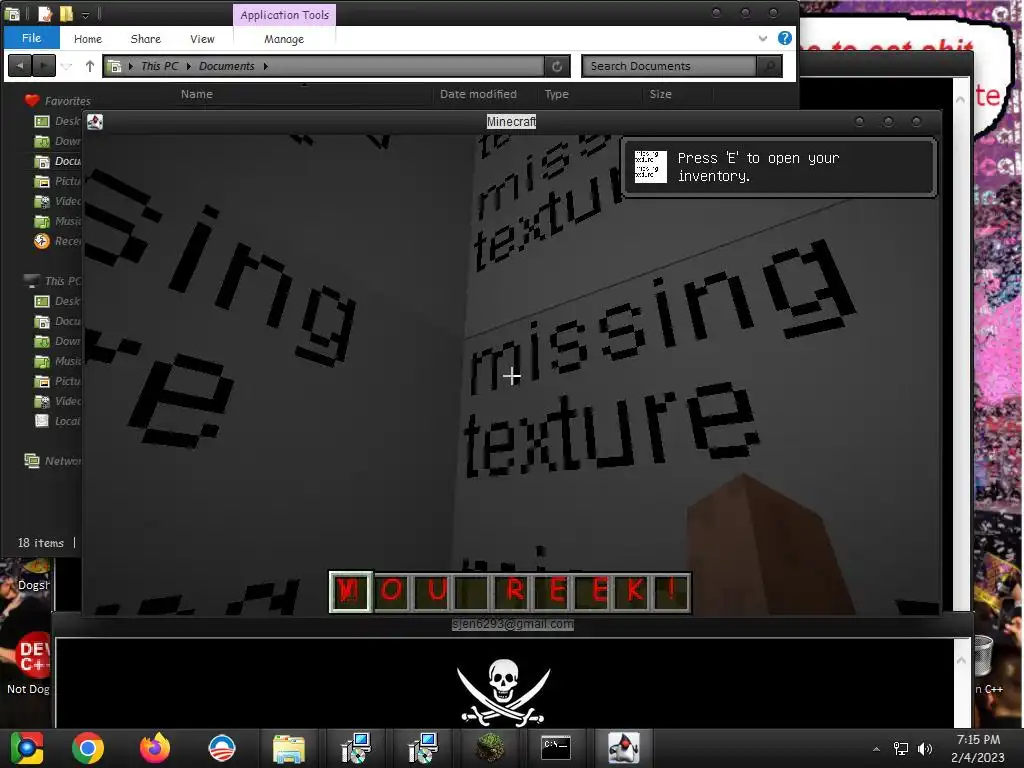
Task: Expand the Explorer ribbon with the chevron
Action: point(762,39)
